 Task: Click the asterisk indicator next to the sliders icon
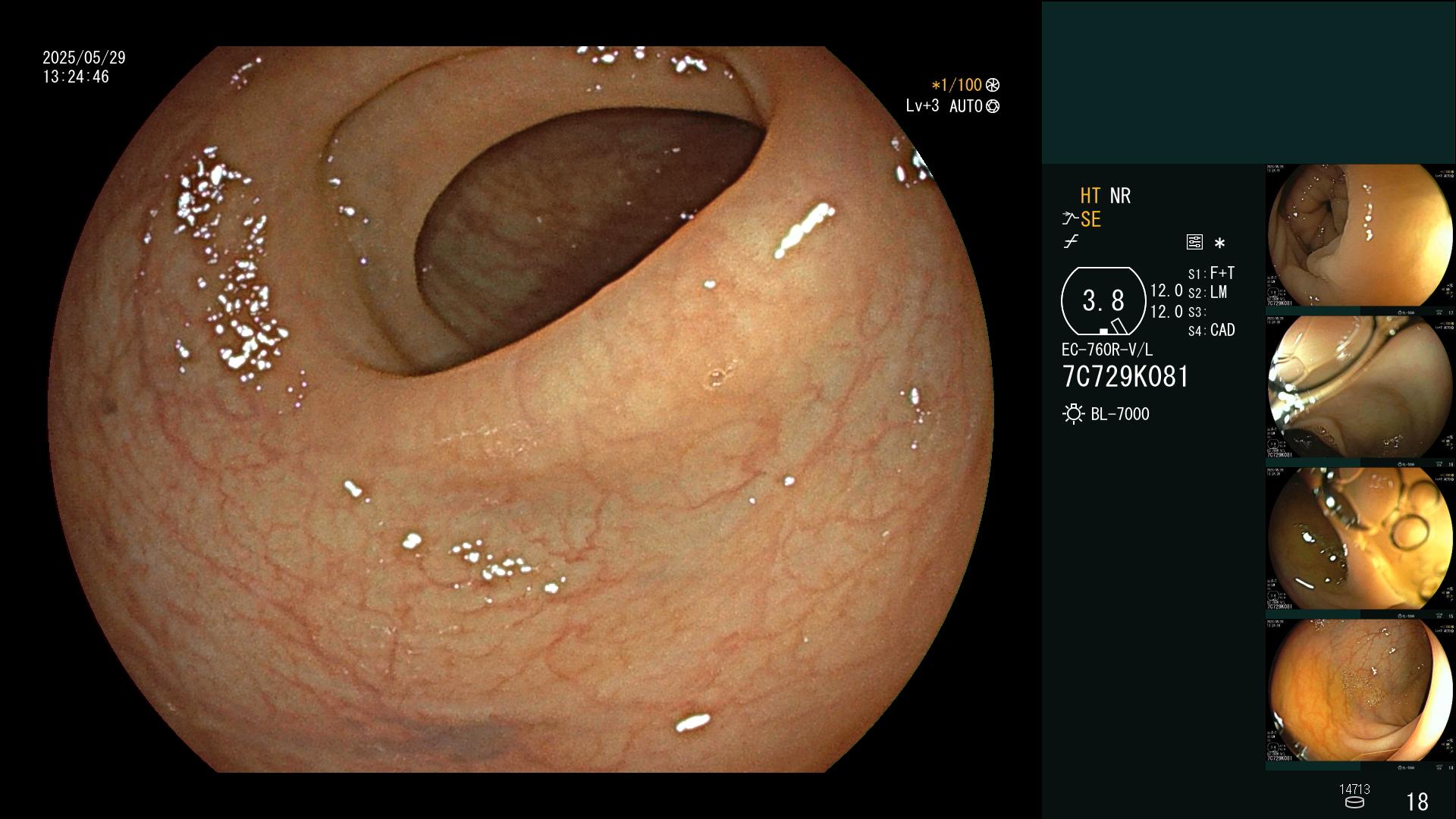[1219, 243]
